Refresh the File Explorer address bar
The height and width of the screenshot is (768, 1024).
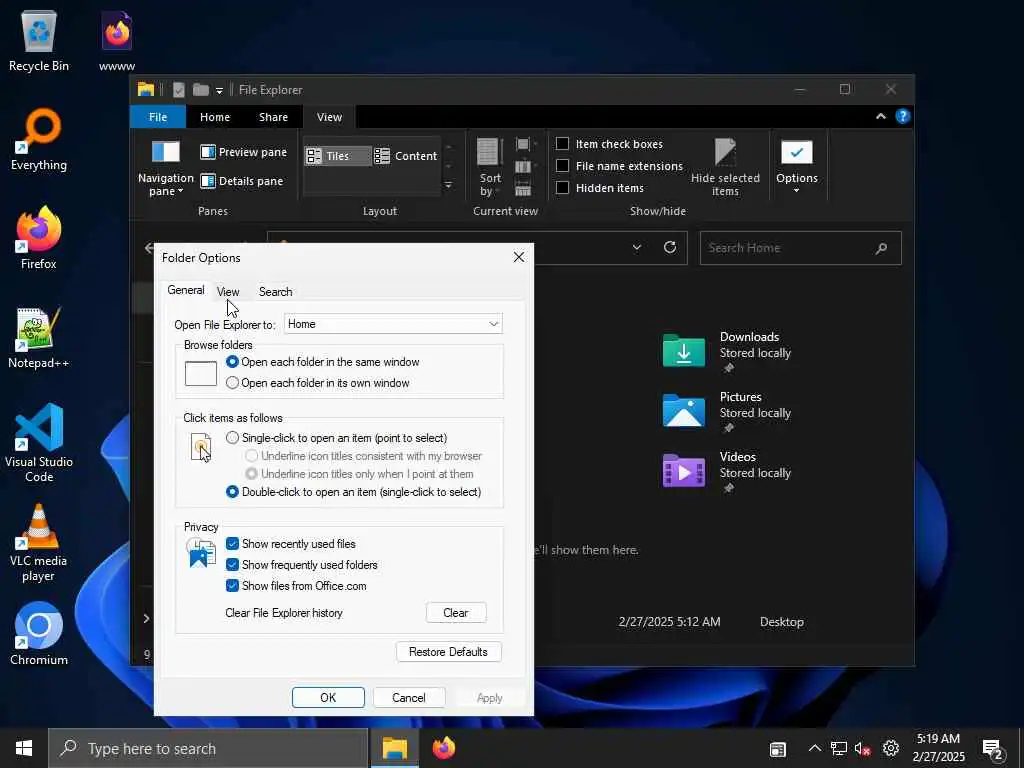[x=669, y=248]
